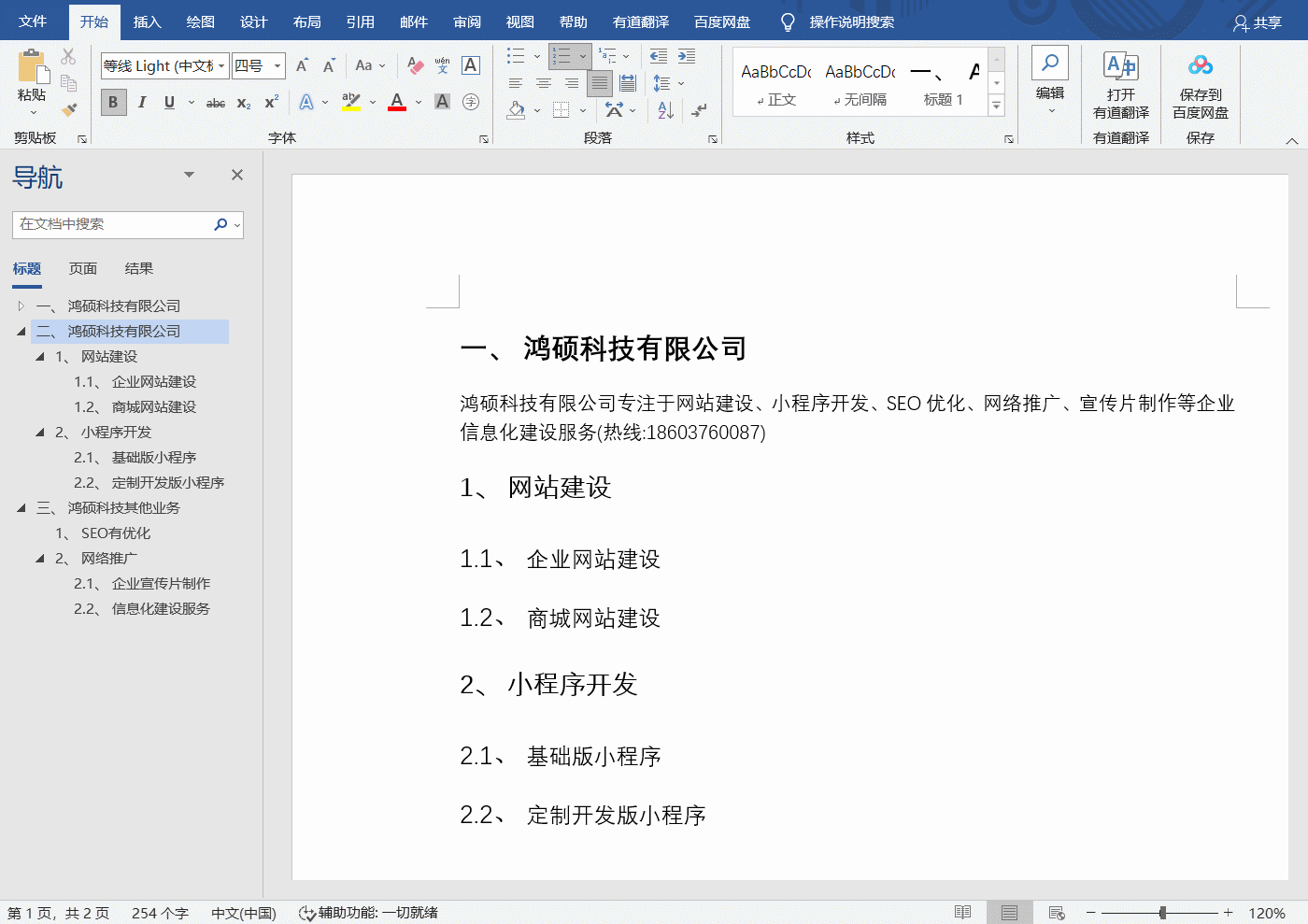
Task: Toggle Italic formatting
Action: point(142,102)
